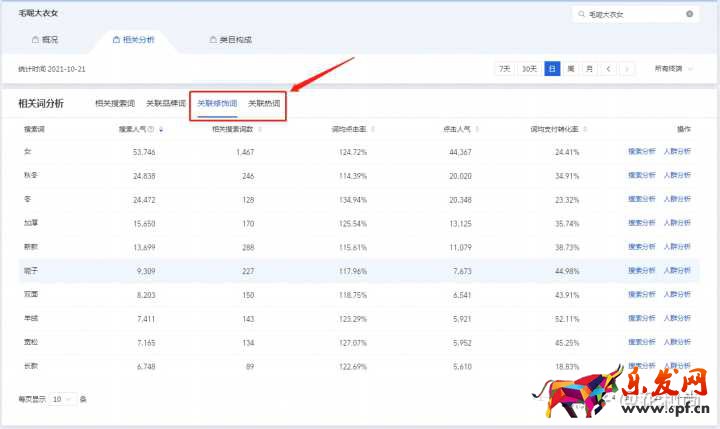Clear the search box with the X icon
This screenshot has height=429, width=720.
click(689, 14)
